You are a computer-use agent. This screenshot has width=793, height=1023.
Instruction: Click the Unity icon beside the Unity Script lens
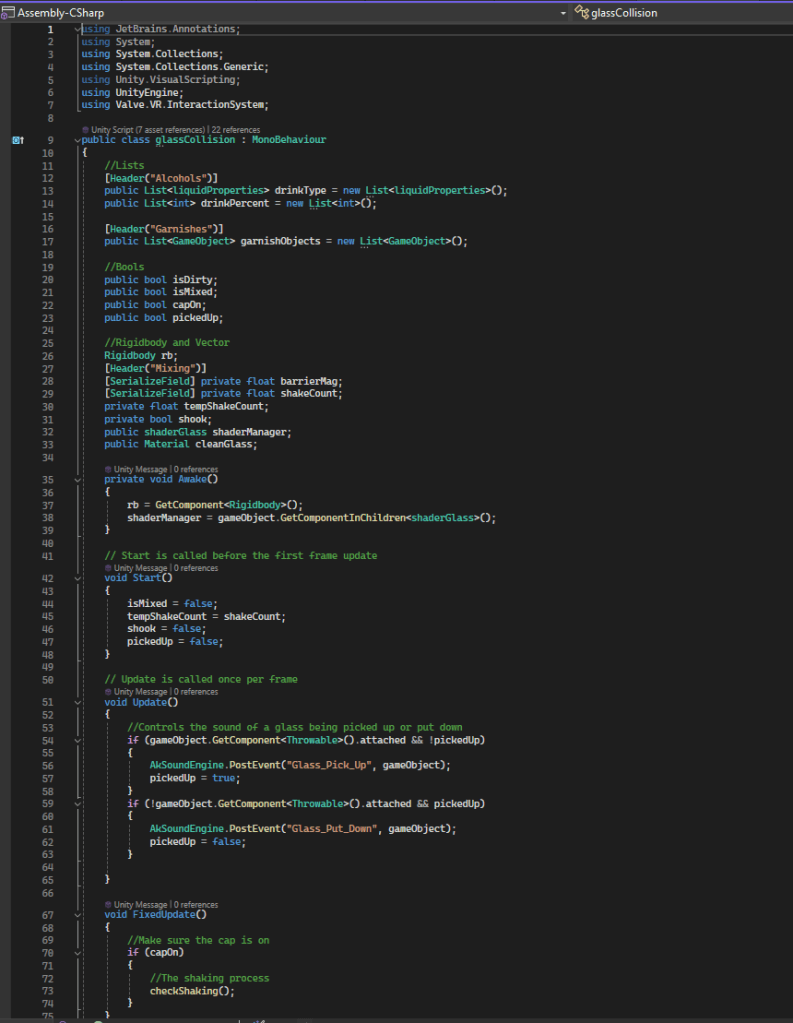[x=85, y=129]
